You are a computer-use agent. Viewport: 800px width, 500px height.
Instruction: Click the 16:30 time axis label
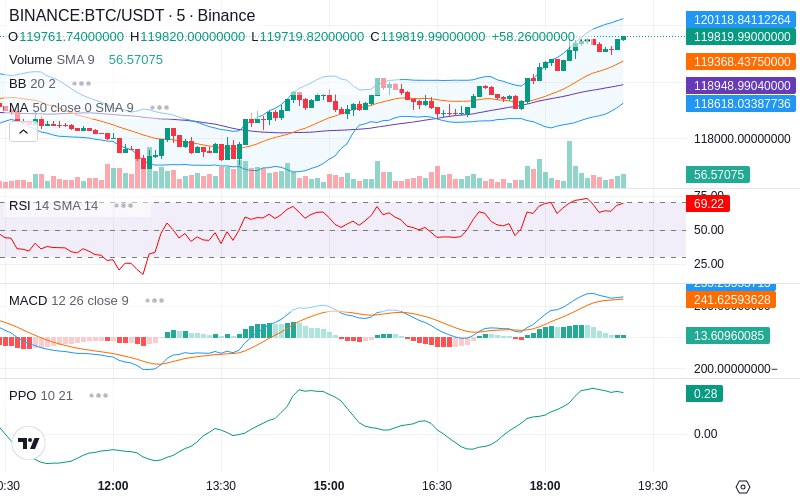(x=437, y=486)
